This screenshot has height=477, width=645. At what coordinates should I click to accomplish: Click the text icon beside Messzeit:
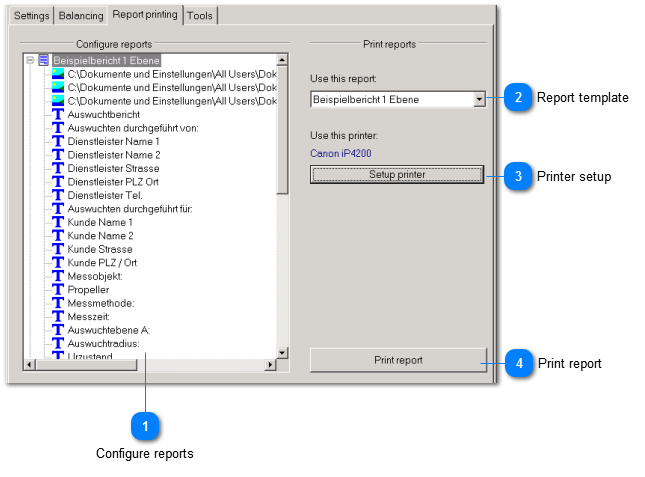pyautogui.click(x=58, y=315)
